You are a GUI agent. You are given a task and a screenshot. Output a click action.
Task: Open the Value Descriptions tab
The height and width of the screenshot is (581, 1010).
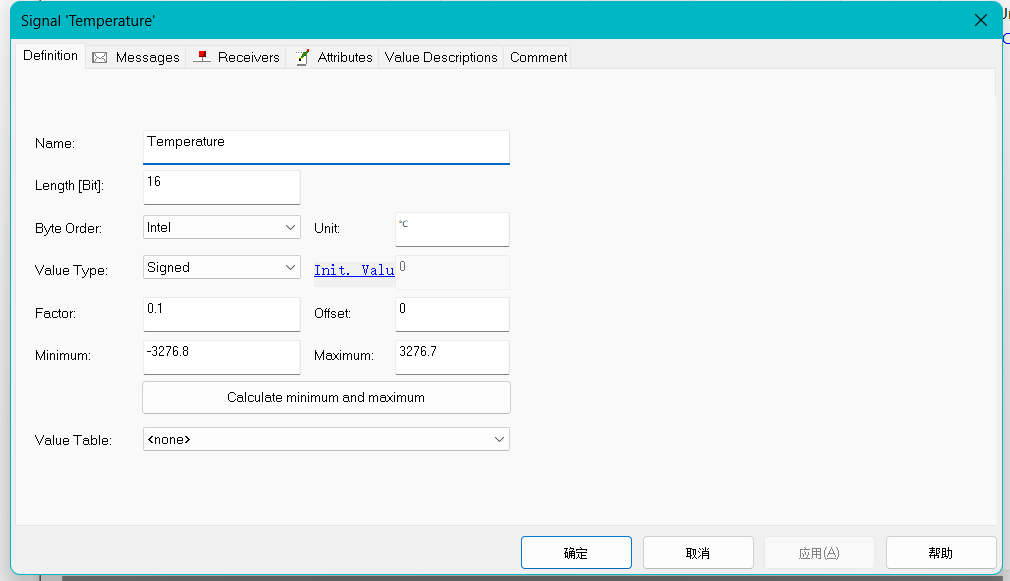click(440, 57)
